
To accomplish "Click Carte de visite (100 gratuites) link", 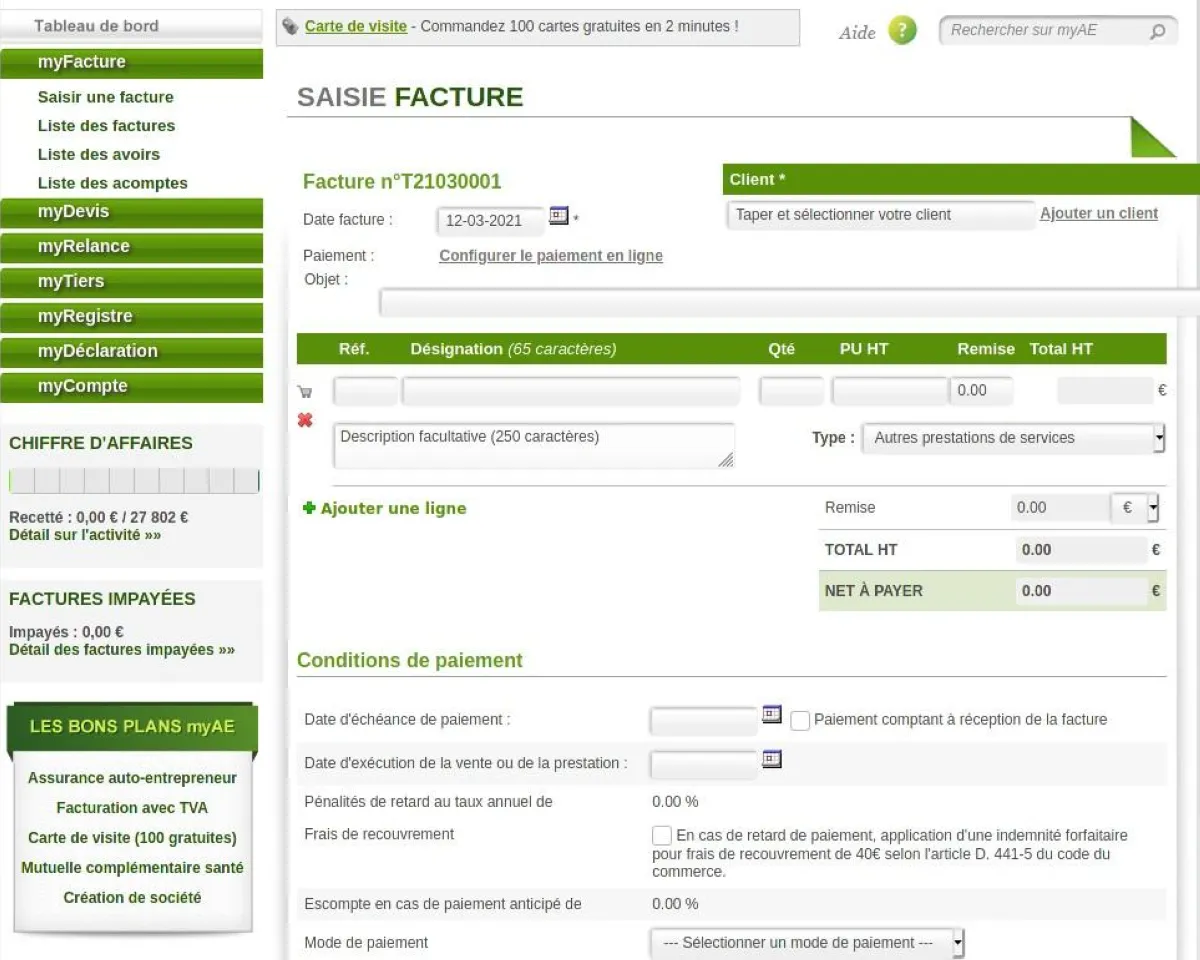I will coord(132,838).
